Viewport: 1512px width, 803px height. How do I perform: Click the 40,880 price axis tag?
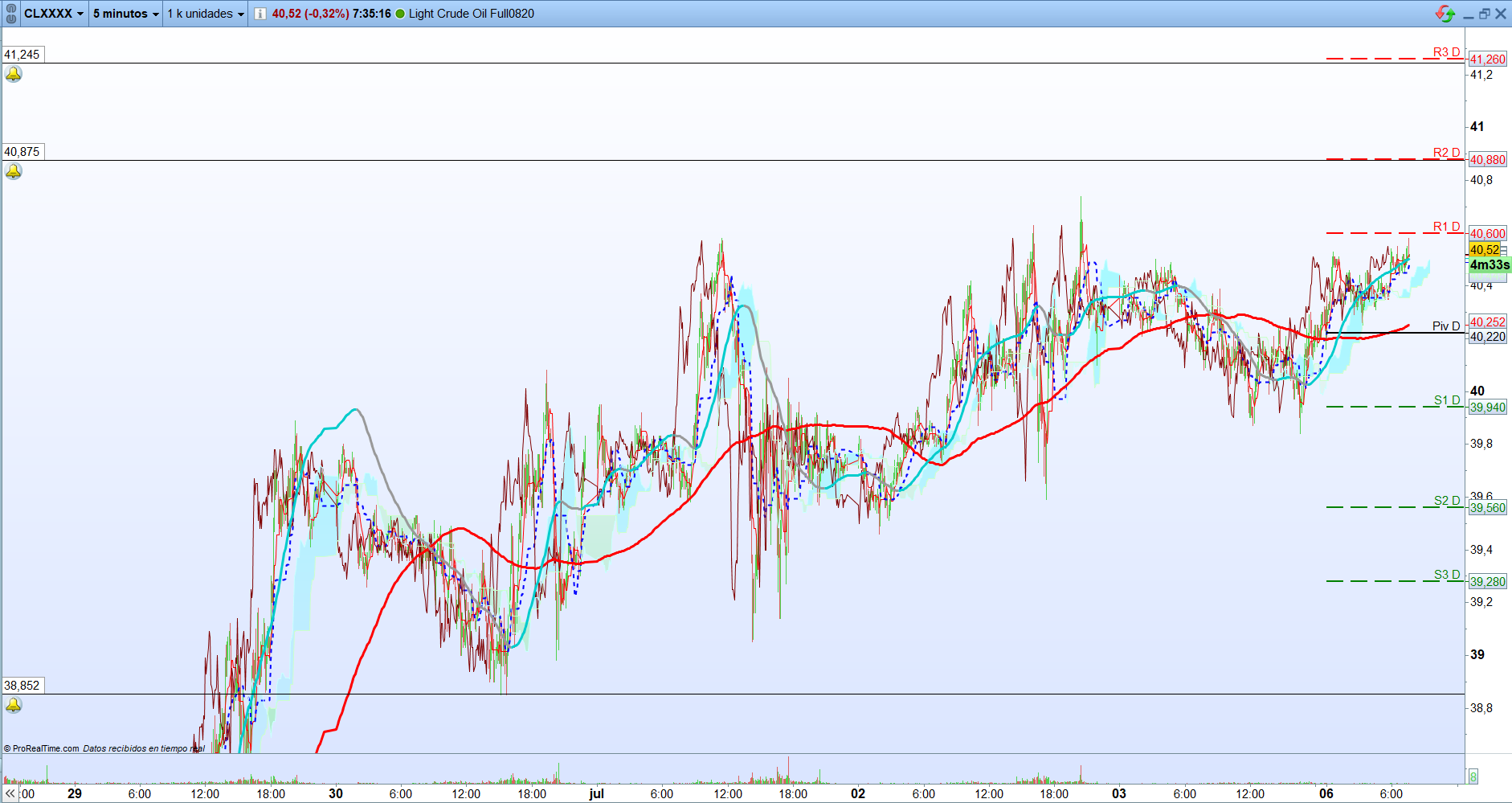[1488, 160]
